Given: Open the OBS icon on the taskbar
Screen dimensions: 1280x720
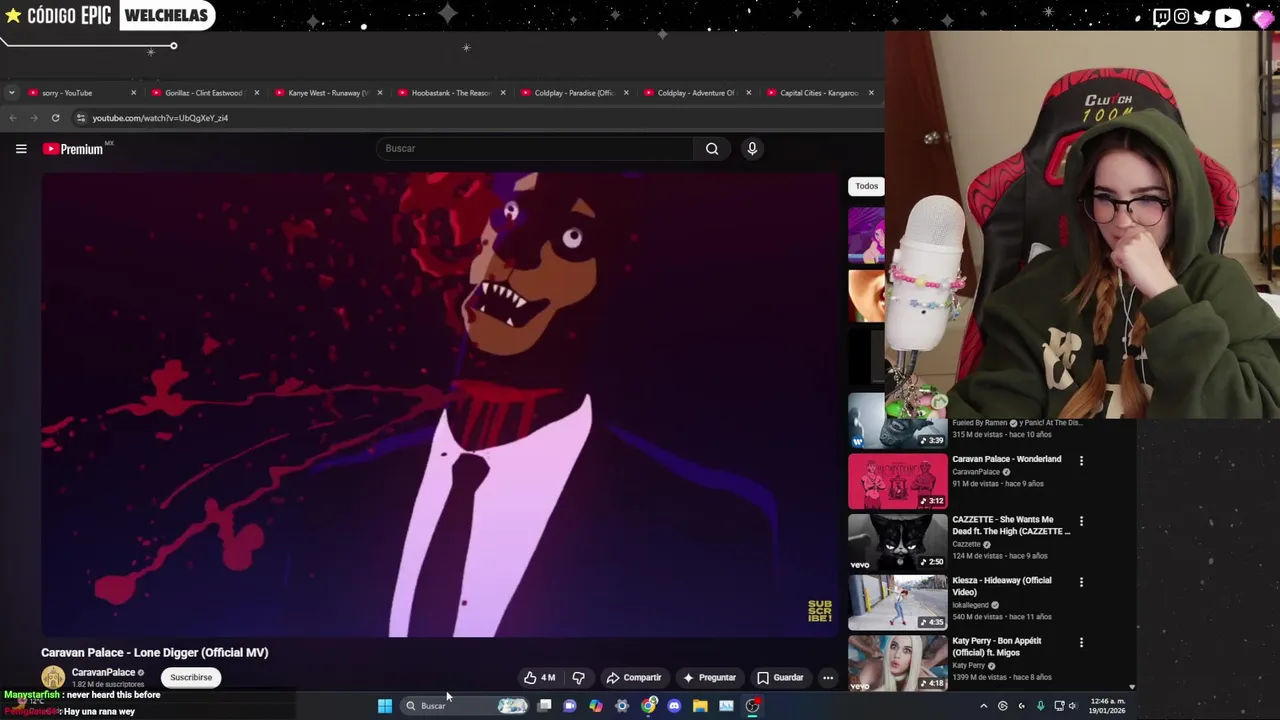Looking at the screenshot, I should click(x=753, y=706).
